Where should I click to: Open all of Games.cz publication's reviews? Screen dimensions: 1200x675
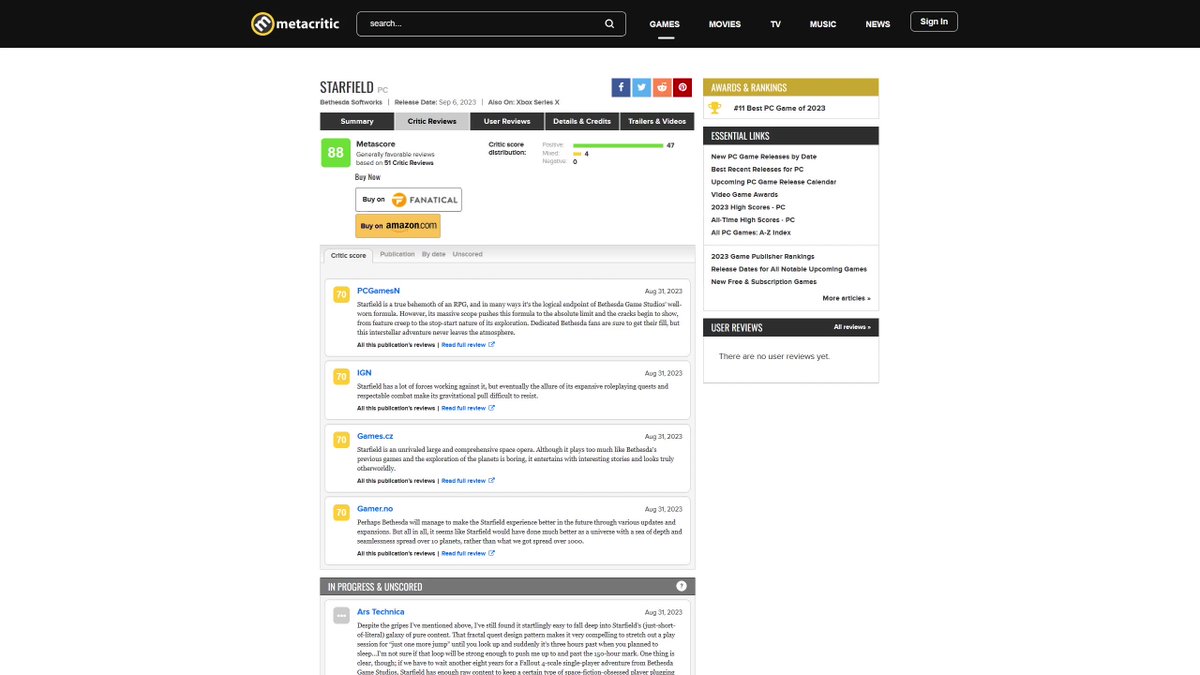(396, 481)
